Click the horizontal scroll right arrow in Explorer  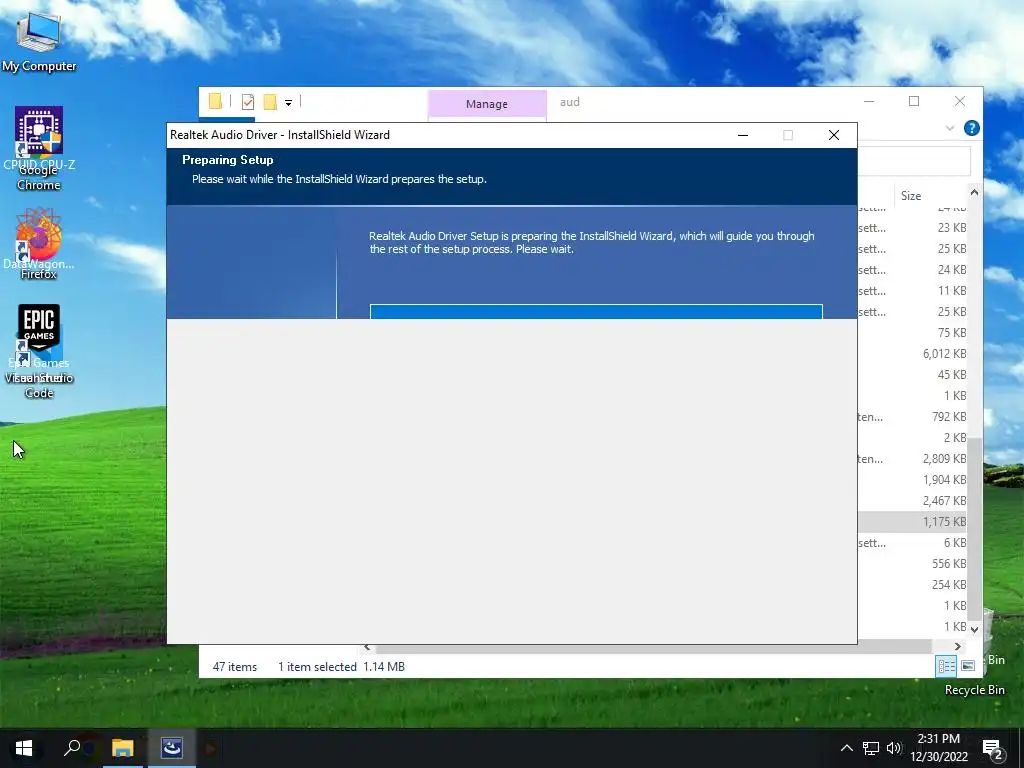click(x=957, y=647)
